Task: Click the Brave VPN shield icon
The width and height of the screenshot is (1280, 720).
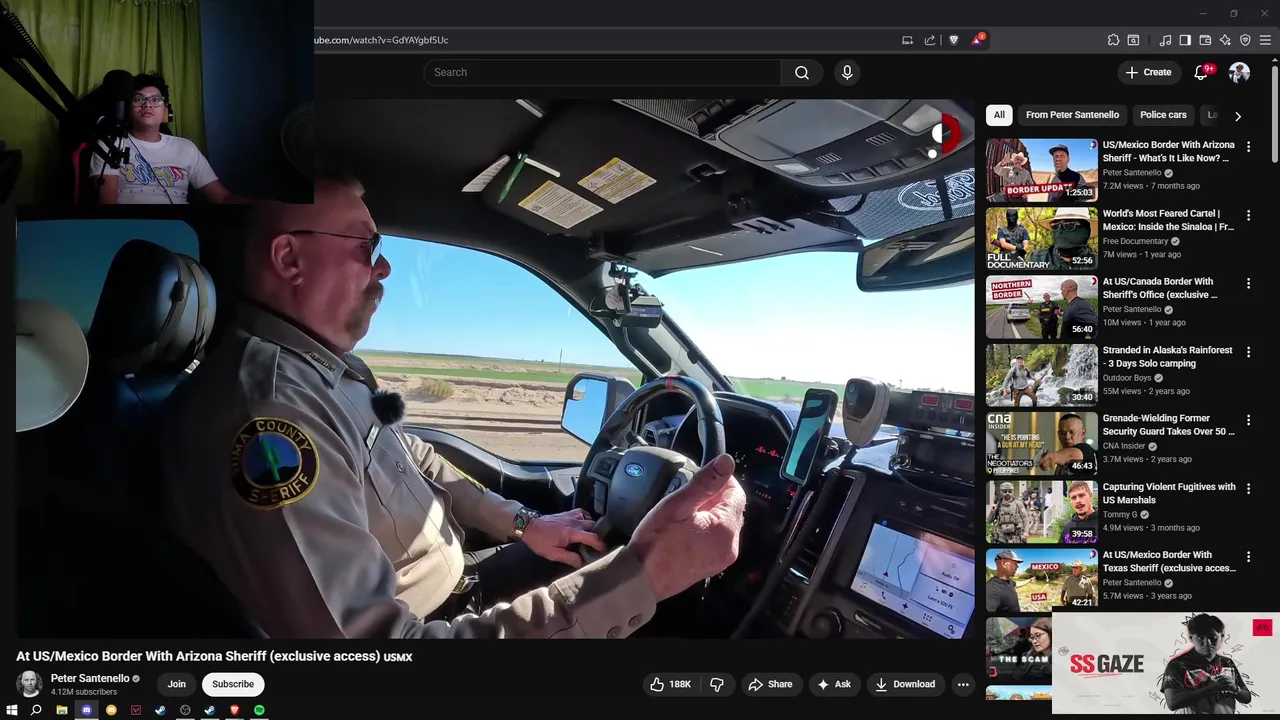Action: point(1245,40)
